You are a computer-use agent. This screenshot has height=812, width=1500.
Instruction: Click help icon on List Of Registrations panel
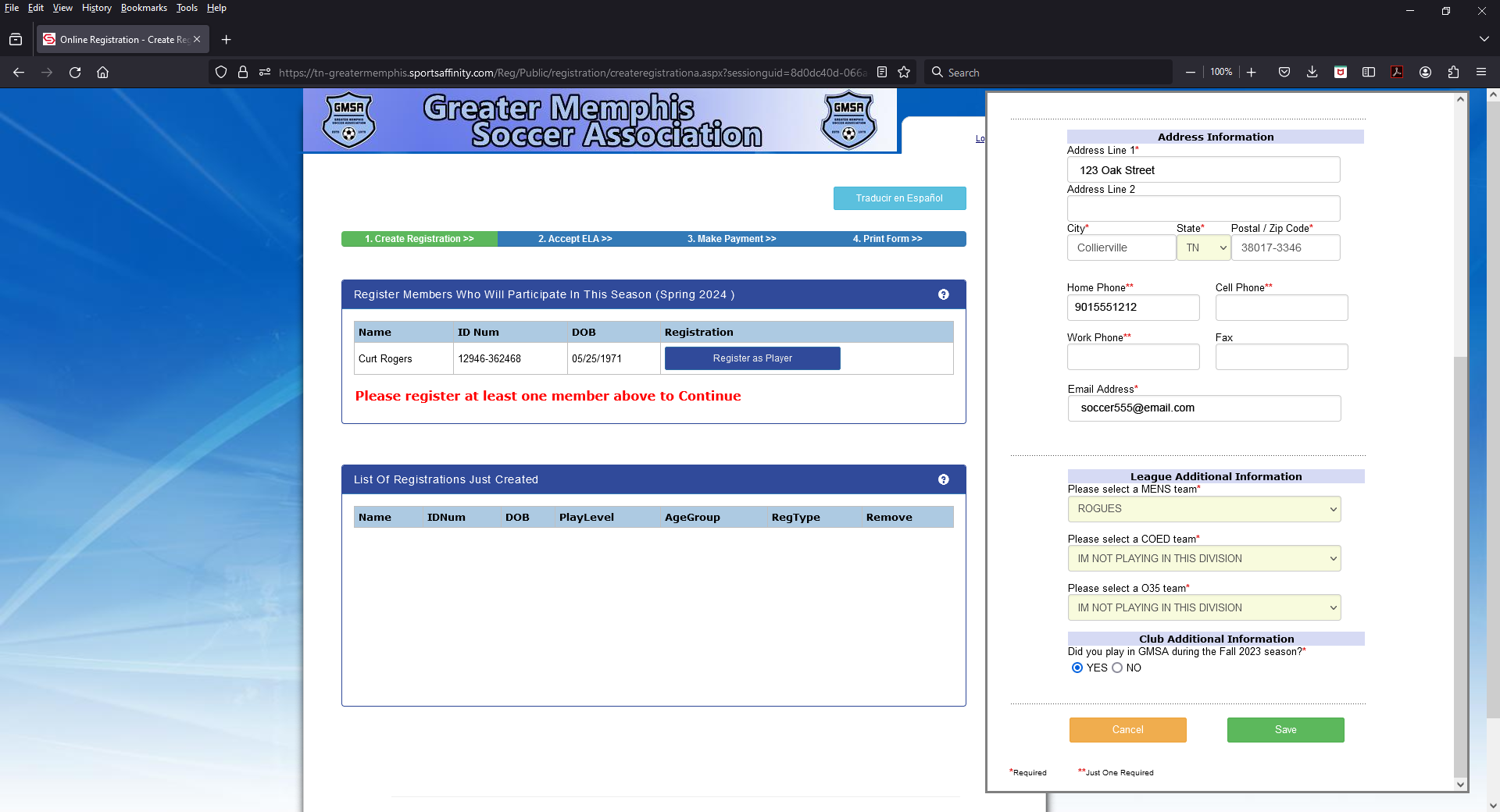944,479
